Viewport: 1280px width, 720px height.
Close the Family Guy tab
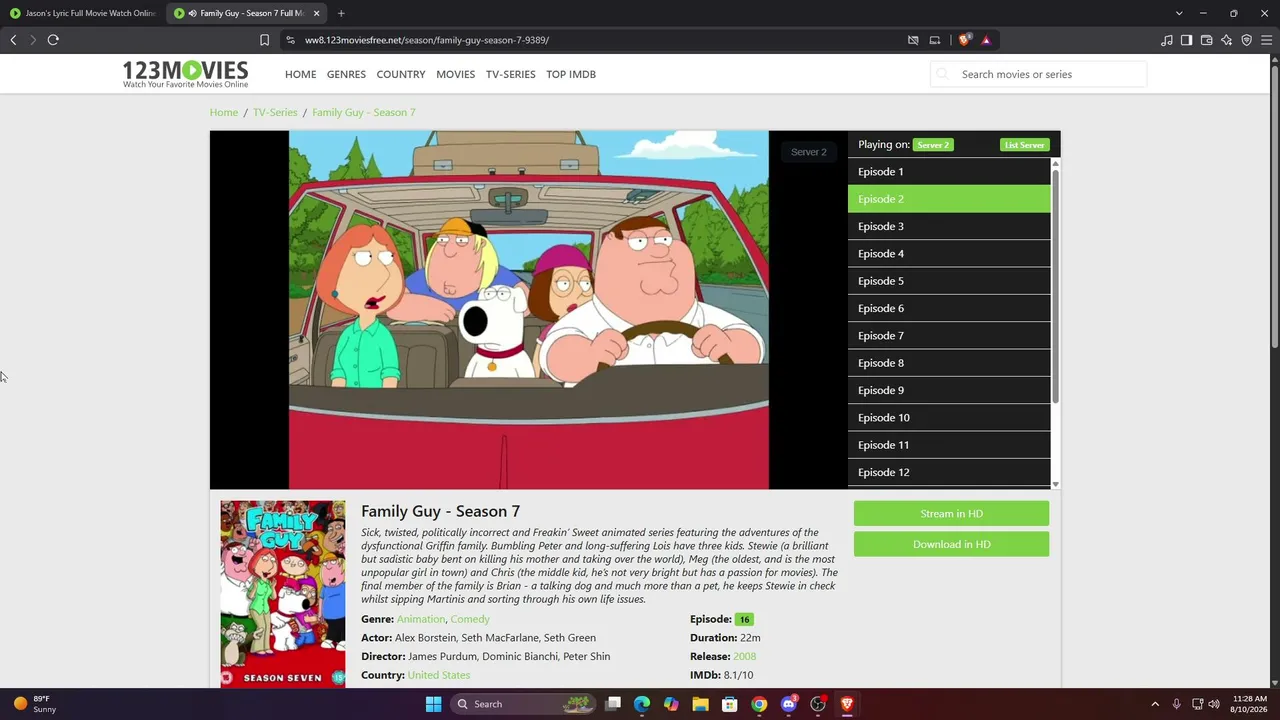pyautogui.click(x=316, y=13)
